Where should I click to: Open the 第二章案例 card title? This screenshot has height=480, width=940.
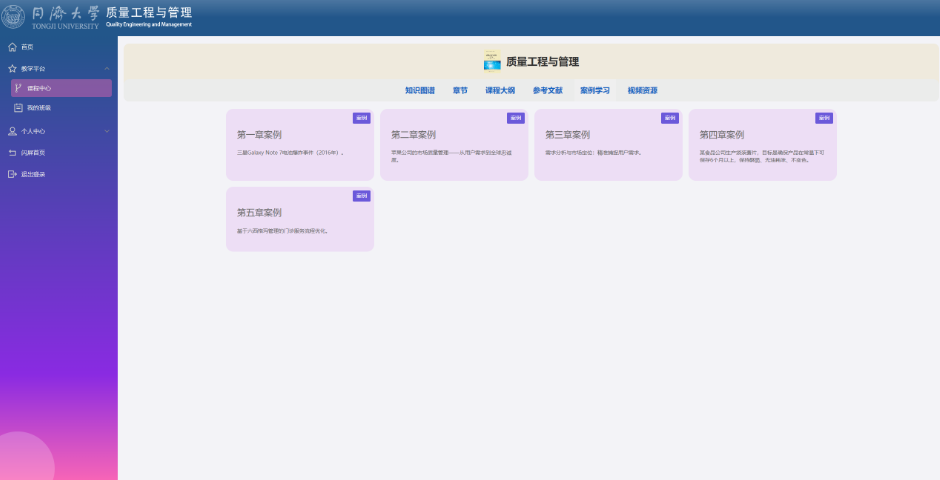point(413,135)
